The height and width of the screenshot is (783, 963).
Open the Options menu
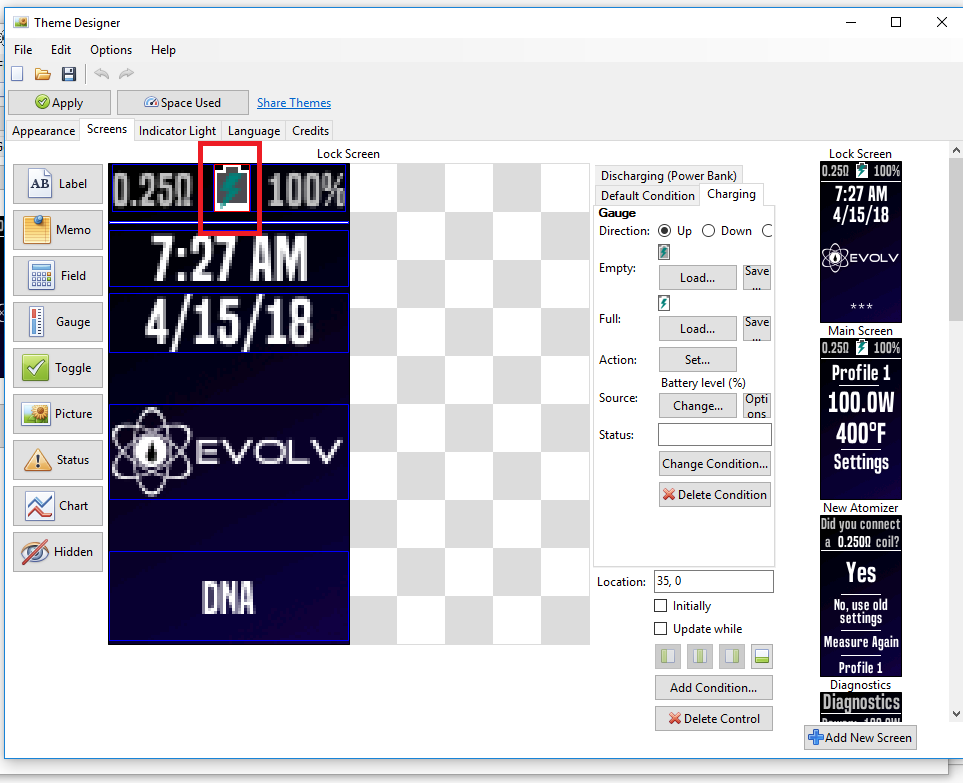click(111, 50)
